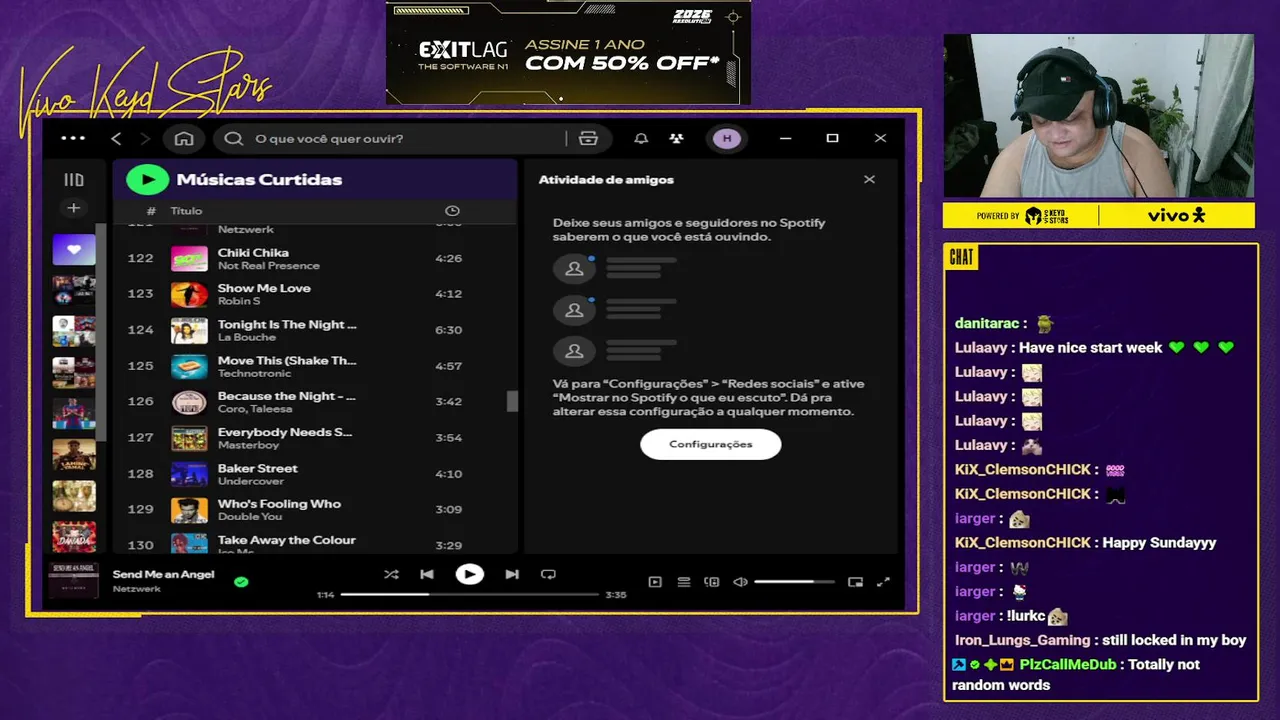Viewport: 1280px width, 720px height.
Task: Open the notifications bell
Action: click(x=641, y=138)
